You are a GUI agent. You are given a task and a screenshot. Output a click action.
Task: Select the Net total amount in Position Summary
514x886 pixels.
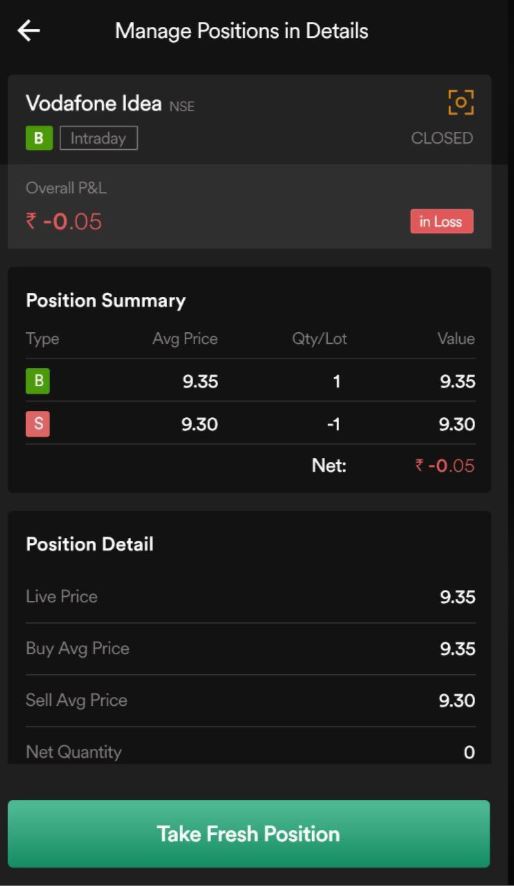click(x=445, y=466)
